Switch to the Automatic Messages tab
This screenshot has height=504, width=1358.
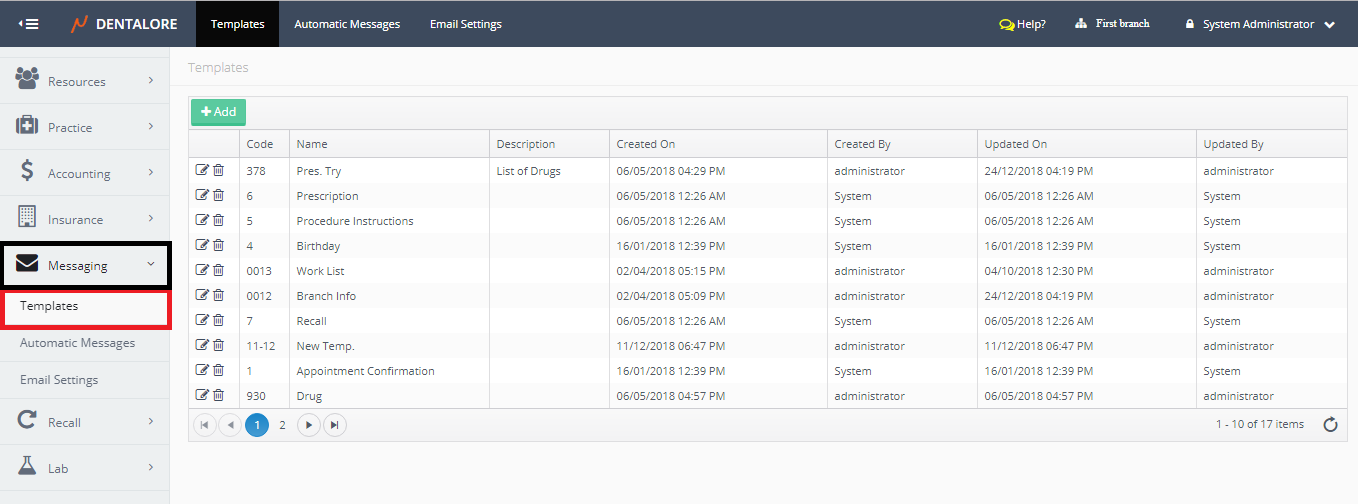[347, 24]
